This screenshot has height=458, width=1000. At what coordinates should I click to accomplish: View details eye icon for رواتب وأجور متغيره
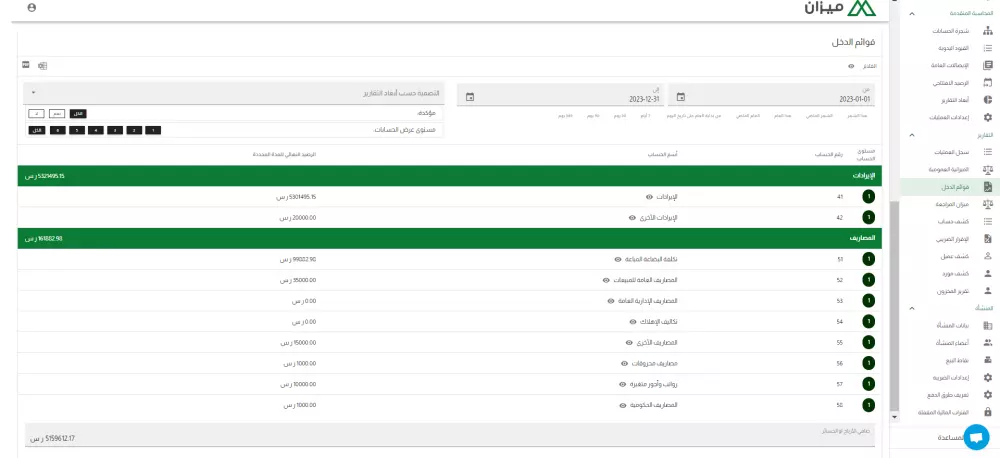tap(622, 385)
